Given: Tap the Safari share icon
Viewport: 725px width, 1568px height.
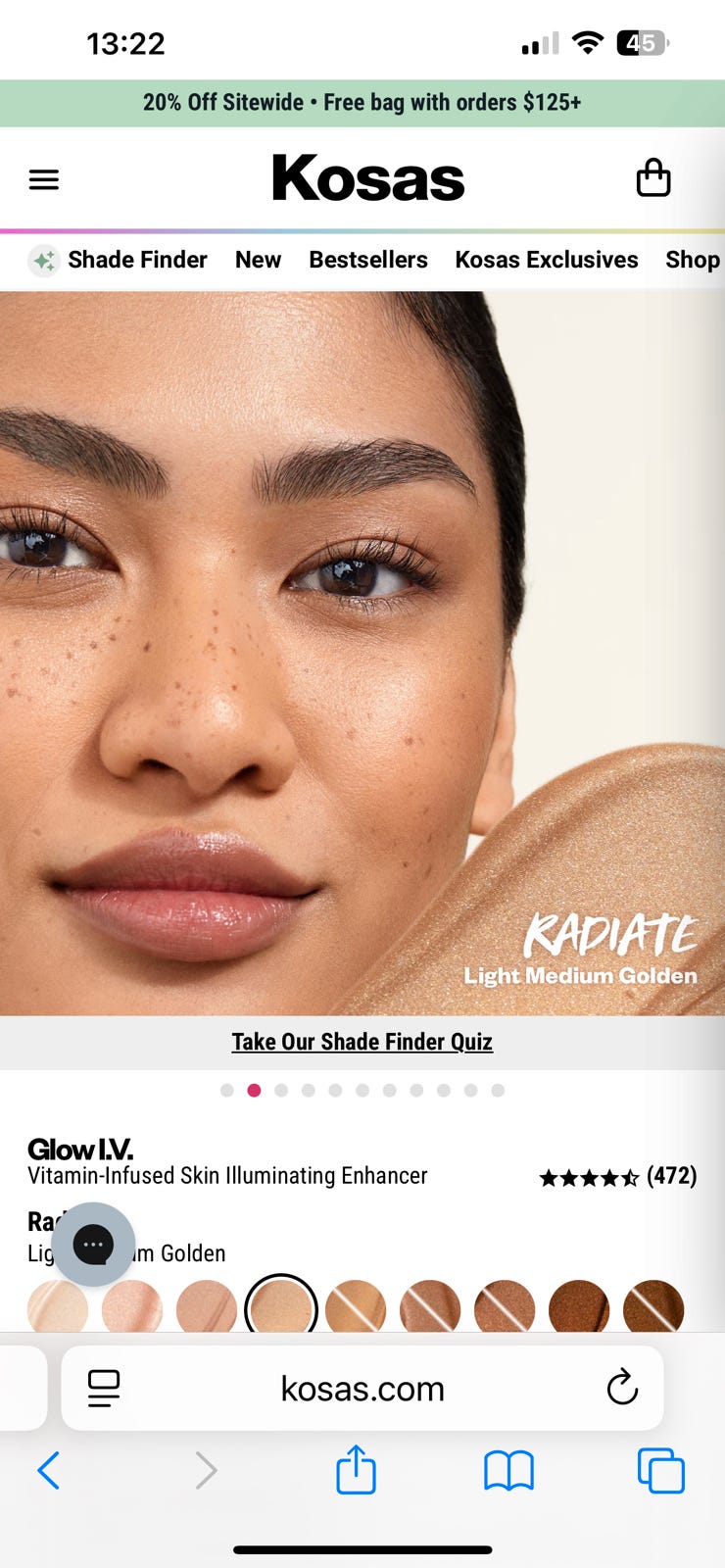Looking at the screenshot, I should [x=356, y=1469].
